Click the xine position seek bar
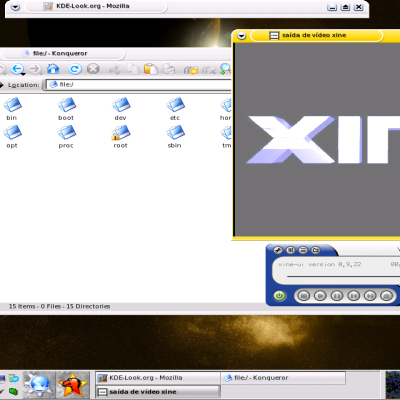 pyautogui.click(x=343, y=276)
